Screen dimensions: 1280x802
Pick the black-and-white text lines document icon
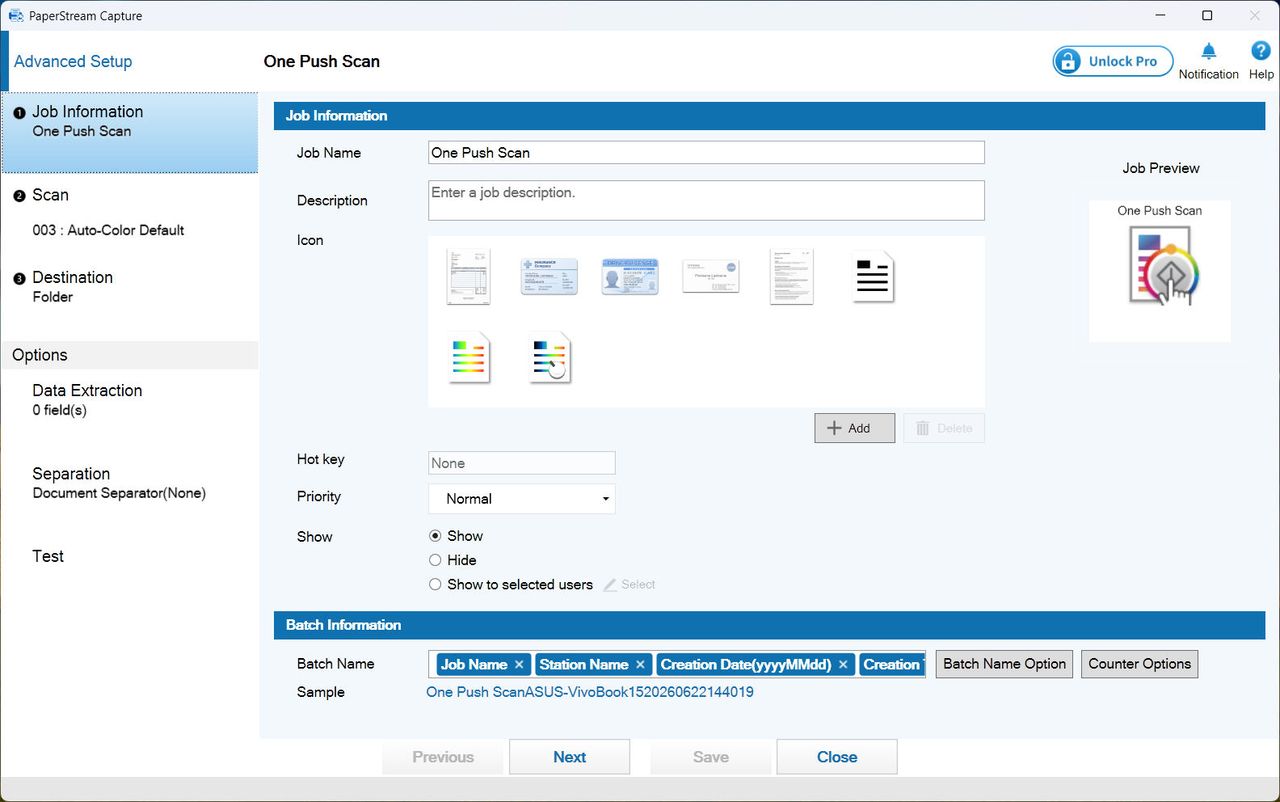(873, 277)
